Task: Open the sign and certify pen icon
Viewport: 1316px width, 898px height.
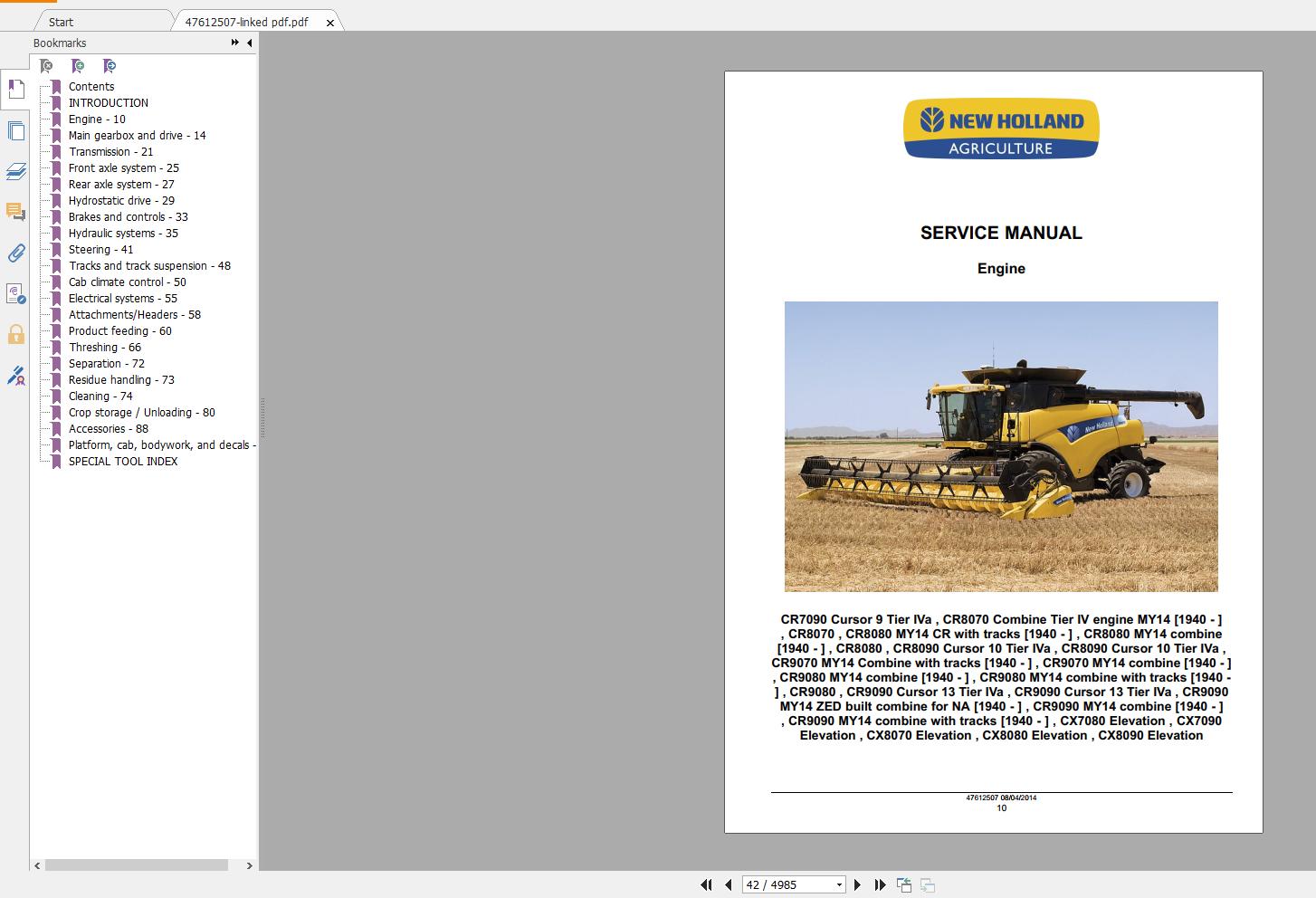Action: coord(15,375)
